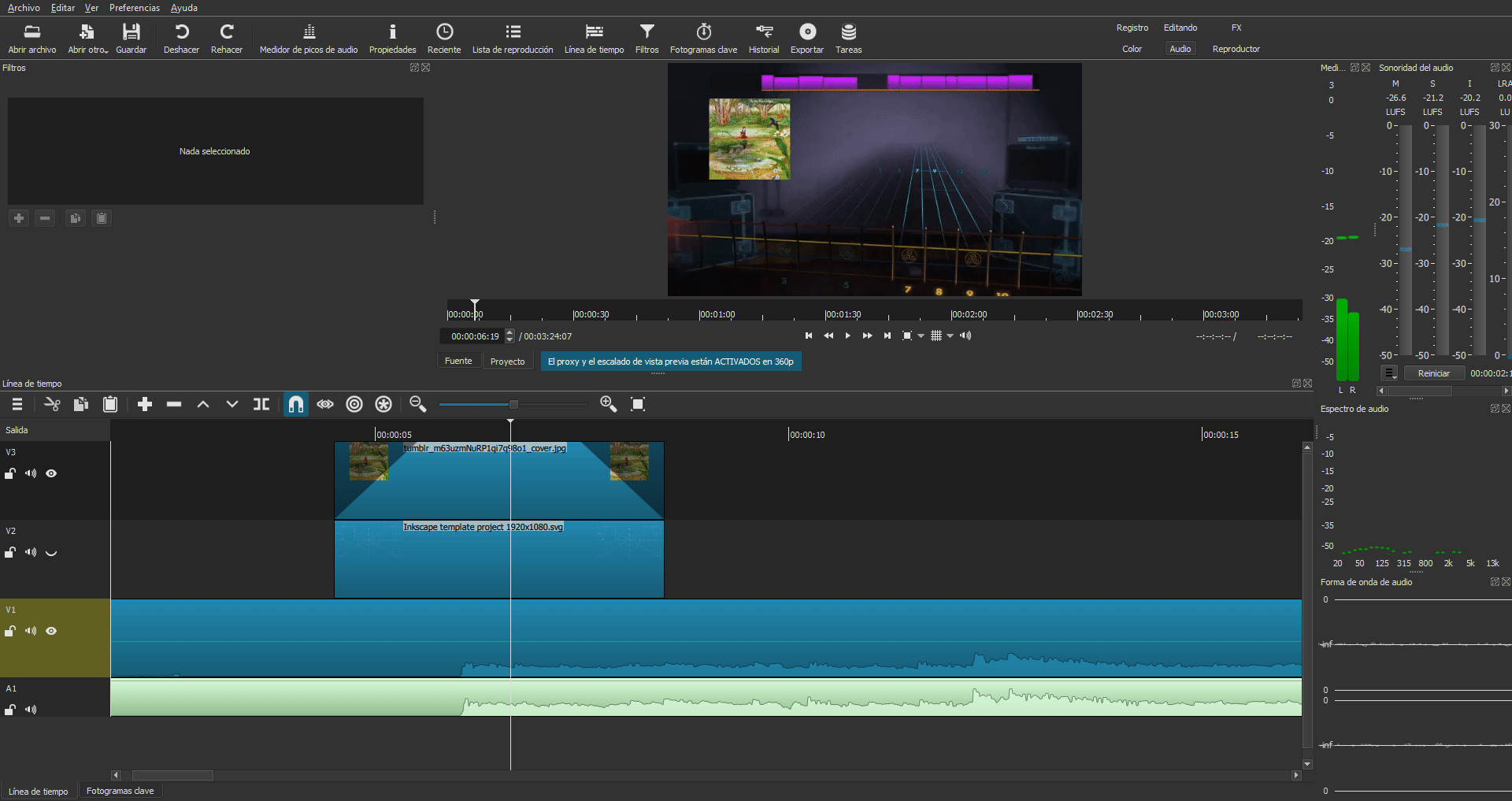Screen dimensions: 1512x801
Task: Toggle ripple all tracks icon
Action: [x=384, y=404]
